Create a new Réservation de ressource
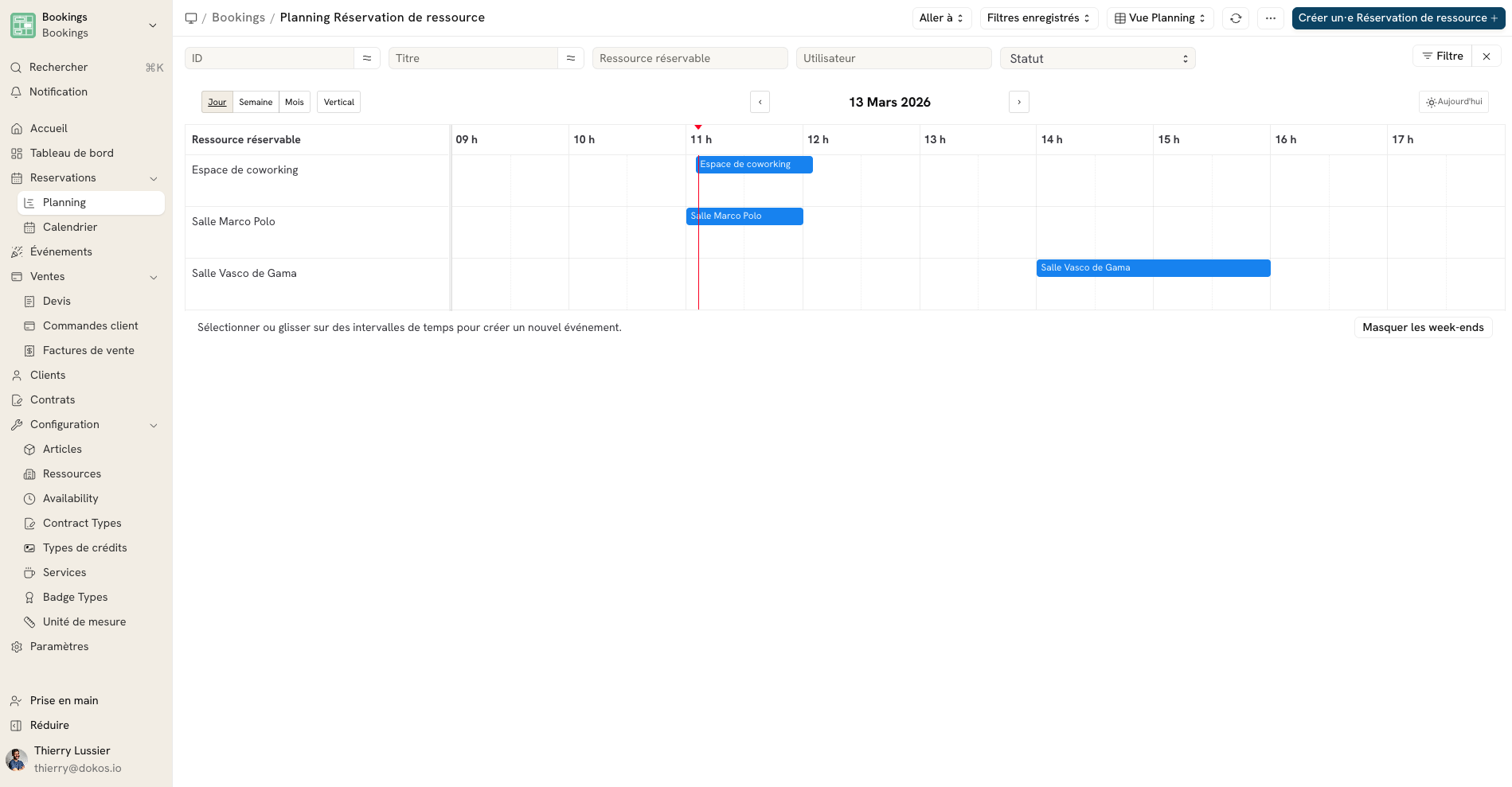The width and height of the screenshot is (1512, 787). (x=1397, y=18)
